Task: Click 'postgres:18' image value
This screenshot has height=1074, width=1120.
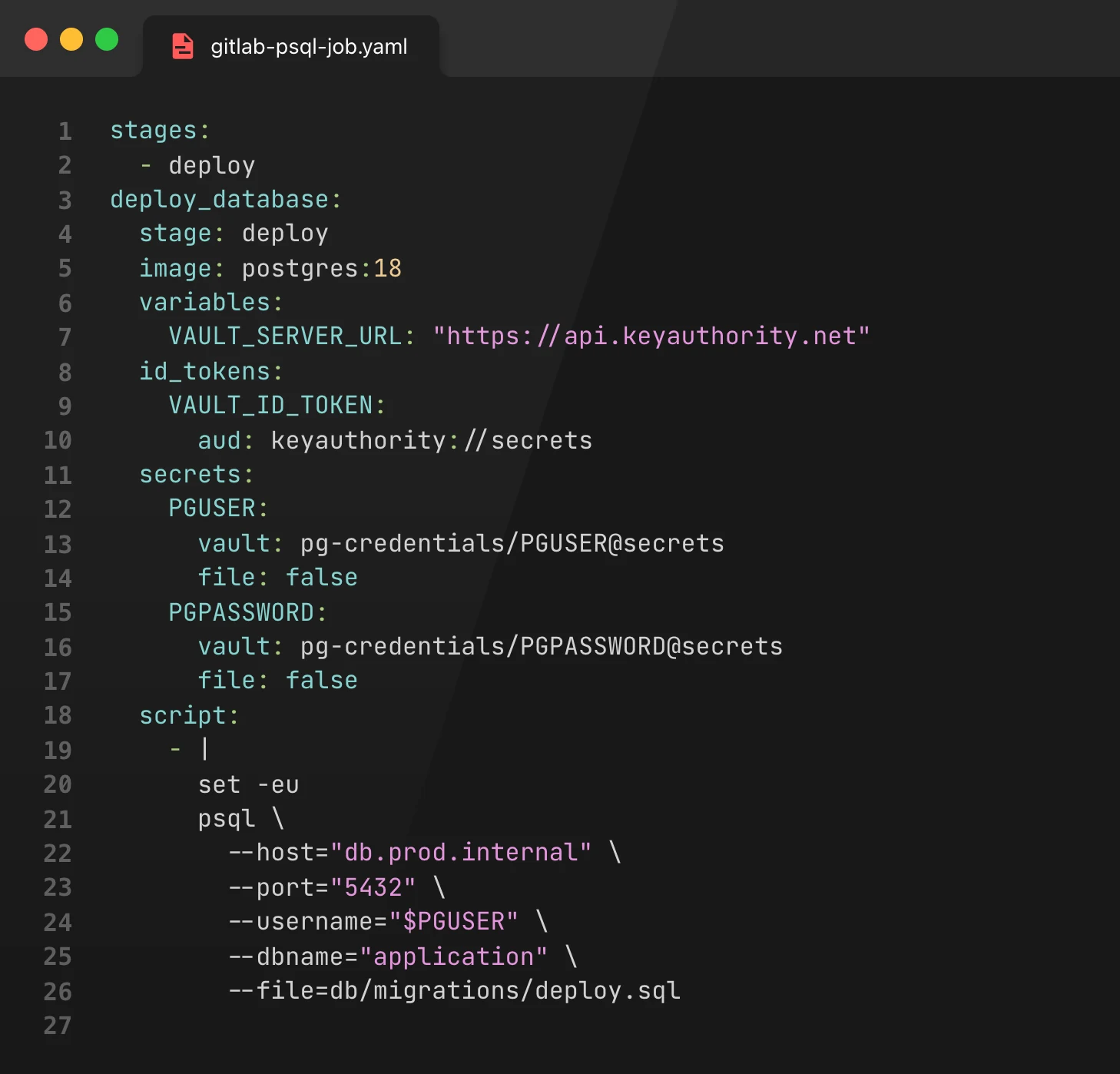Action: pos(322,268)
